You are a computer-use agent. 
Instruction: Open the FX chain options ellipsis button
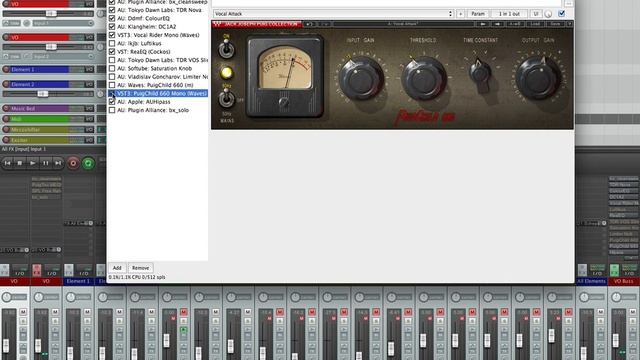point(569,3)
